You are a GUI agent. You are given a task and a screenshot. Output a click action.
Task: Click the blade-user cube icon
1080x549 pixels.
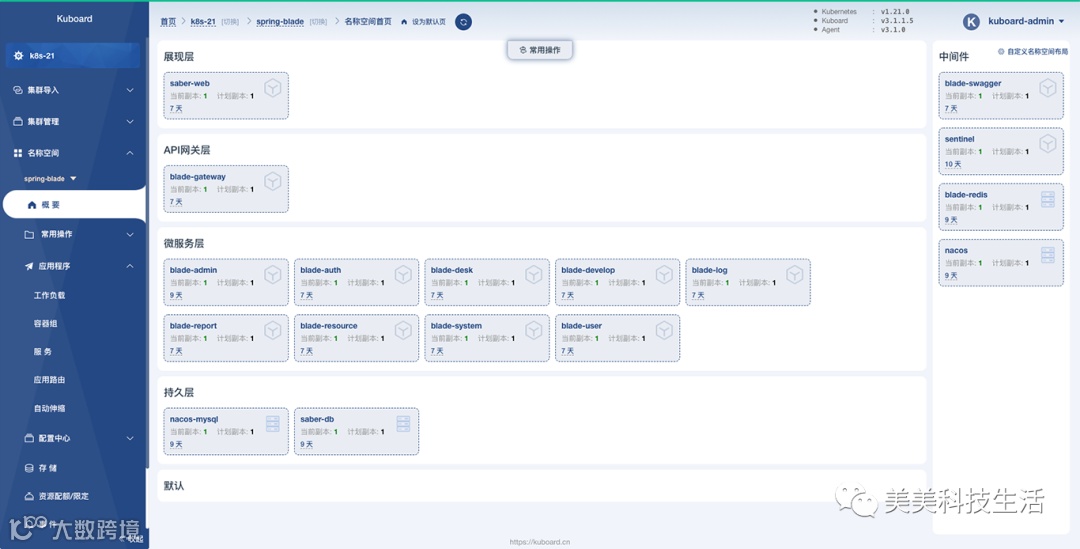(x=664, y=331)
